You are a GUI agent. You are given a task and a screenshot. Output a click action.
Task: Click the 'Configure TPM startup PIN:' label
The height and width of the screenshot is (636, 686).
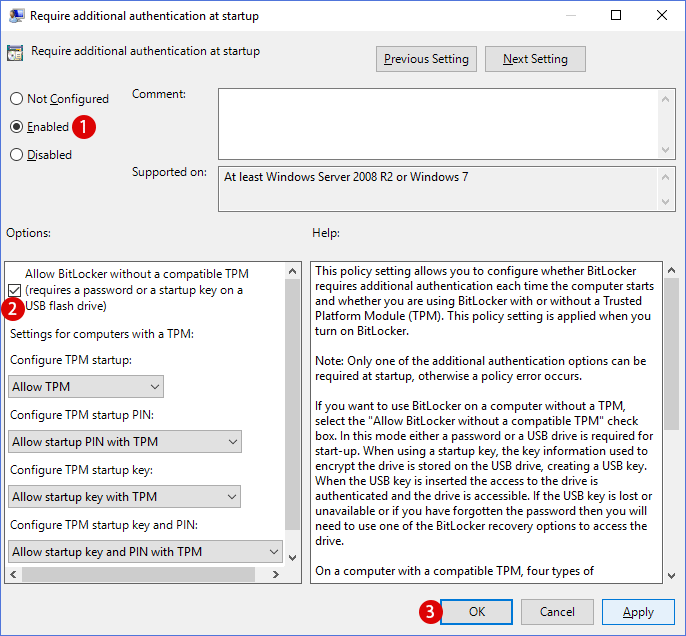point(82,415)
